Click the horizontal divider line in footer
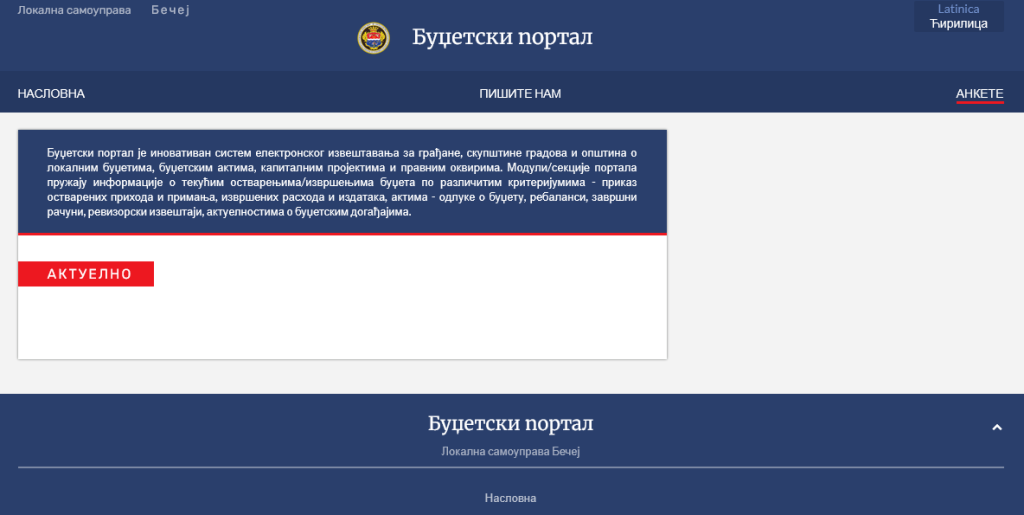 [510, 467]
